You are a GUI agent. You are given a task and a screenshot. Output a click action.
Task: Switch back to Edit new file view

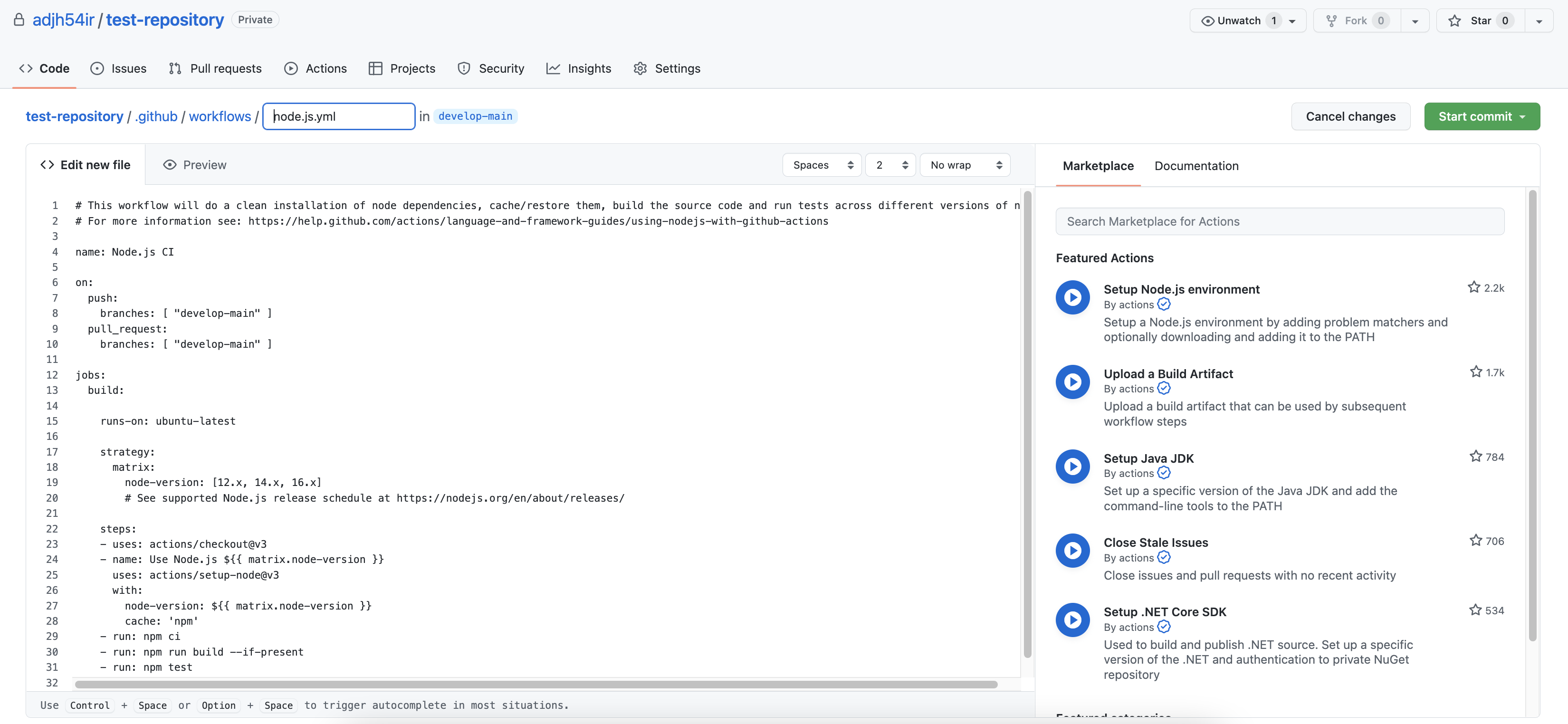click(x=85, y=165)
